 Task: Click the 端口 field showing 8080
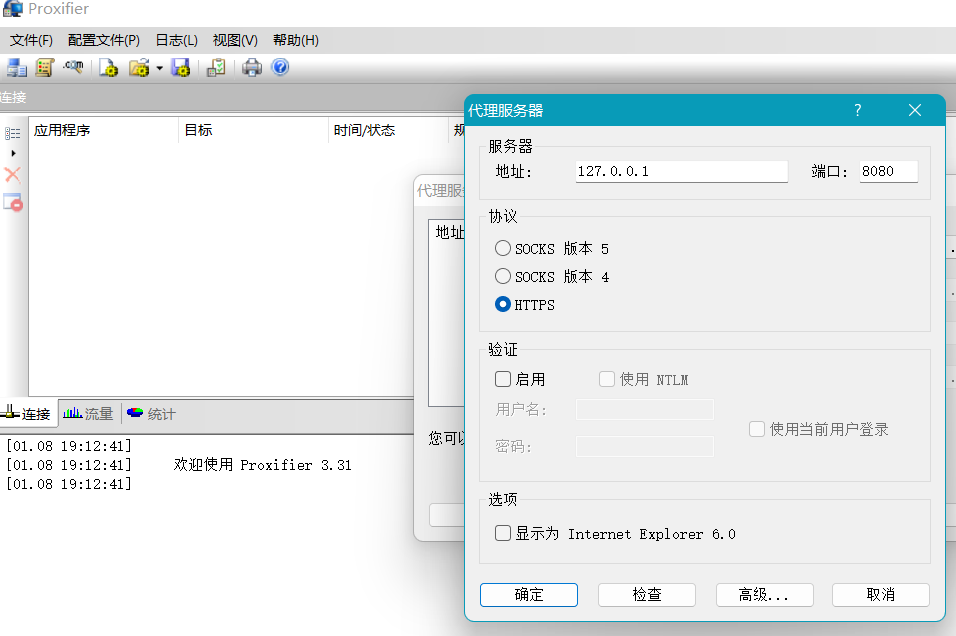[888, 171]
